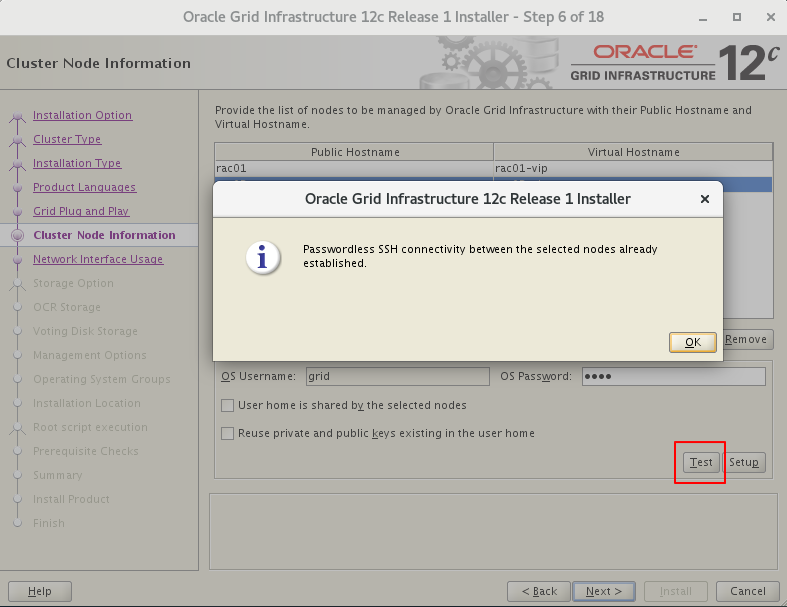Screen dimensions: 787x607
Task: Click the Storage Option step marker icon
Action: [18, 284]
